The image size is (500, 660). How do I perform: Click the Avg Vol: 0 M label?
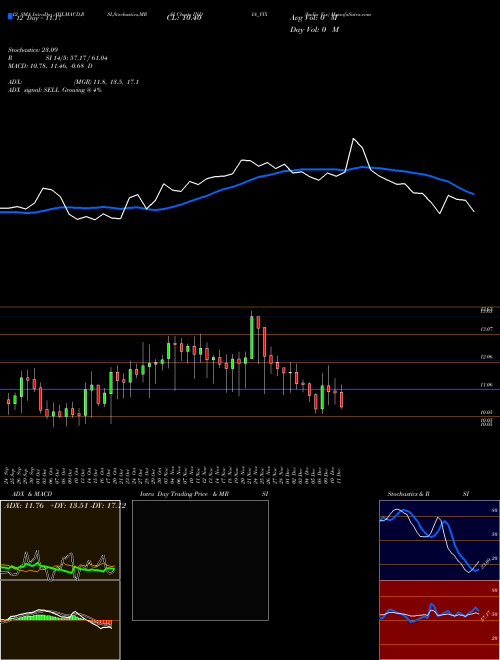314,18
